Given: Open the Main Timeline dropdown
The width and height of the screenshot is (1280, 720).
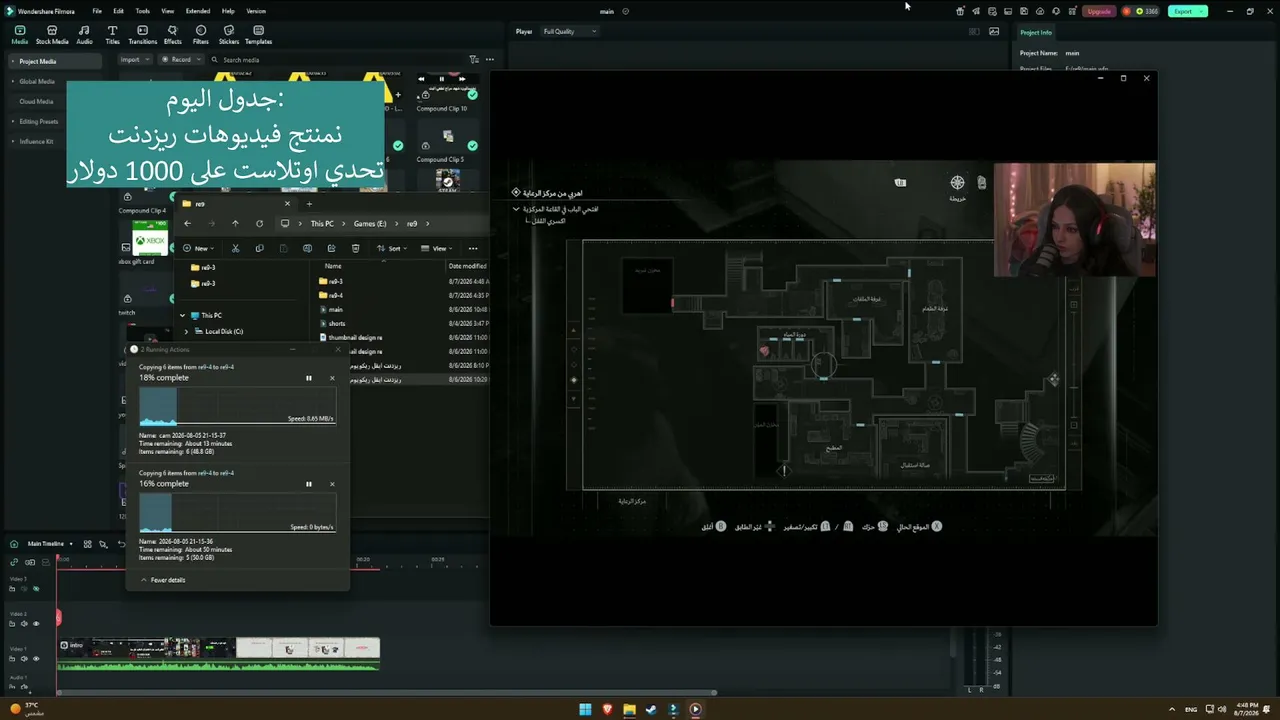Looking at the screenshot, I should (50, 544).
